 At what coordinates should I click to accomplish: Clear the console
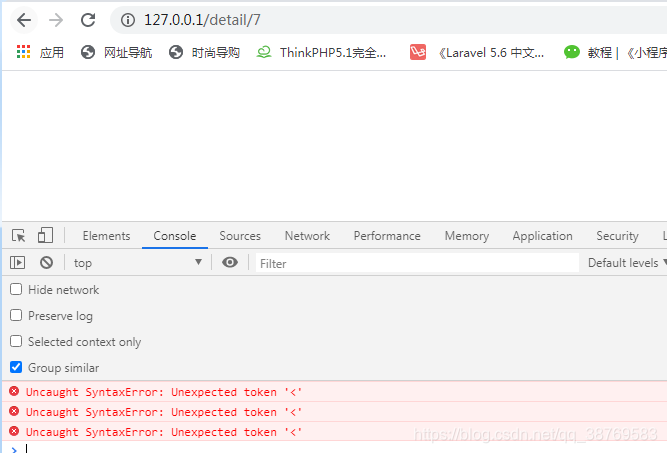pos(46,262)
